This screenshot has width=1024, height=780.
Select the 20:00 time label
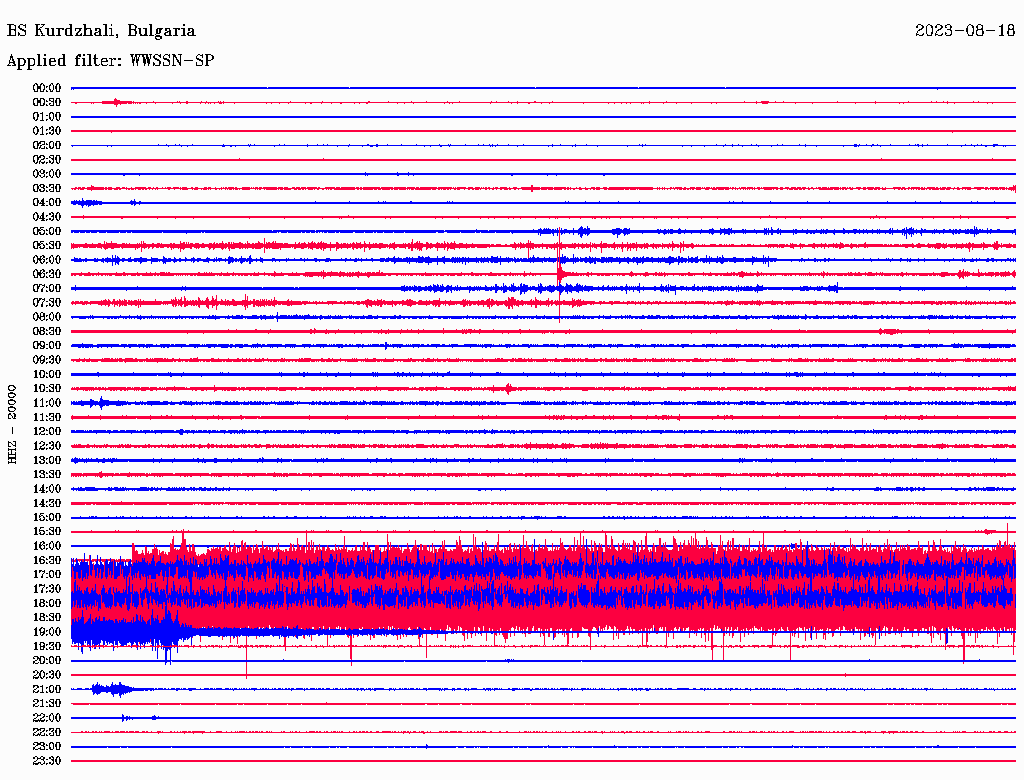pyautogui.click(x=47, y=660)
